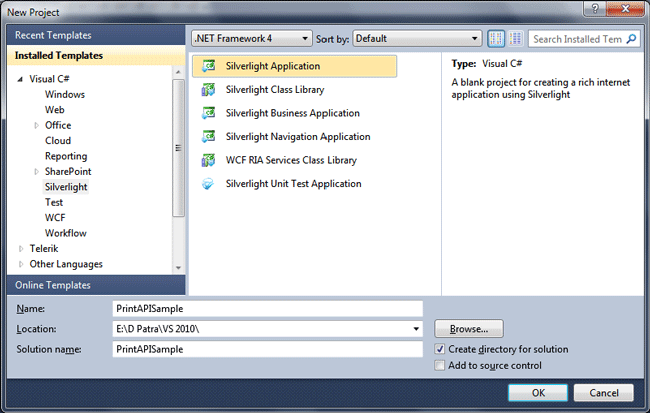Expand the Telerik node arrow
This screenshot has width=650, height=413.
pos(21,249)
